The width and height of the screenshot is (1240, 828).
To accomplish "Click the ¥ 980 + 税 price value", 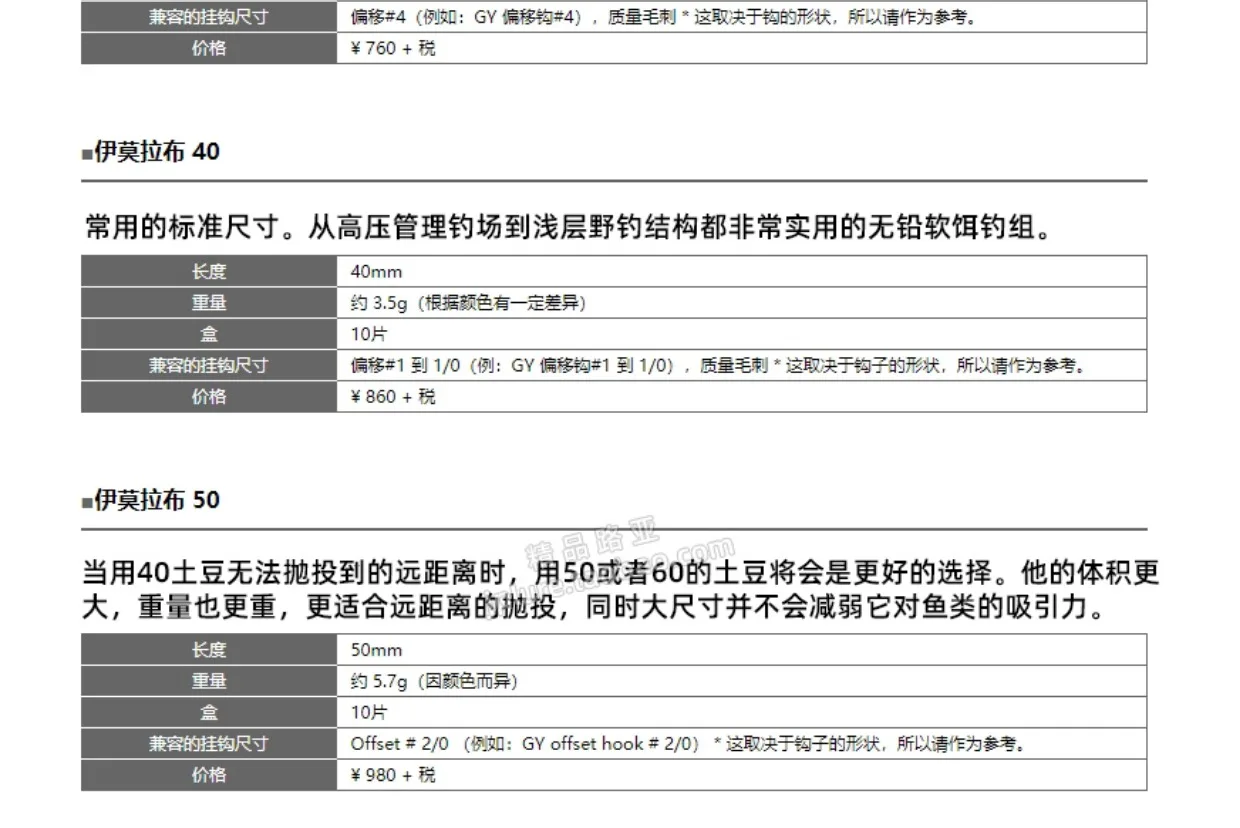I will coord(393,775).
